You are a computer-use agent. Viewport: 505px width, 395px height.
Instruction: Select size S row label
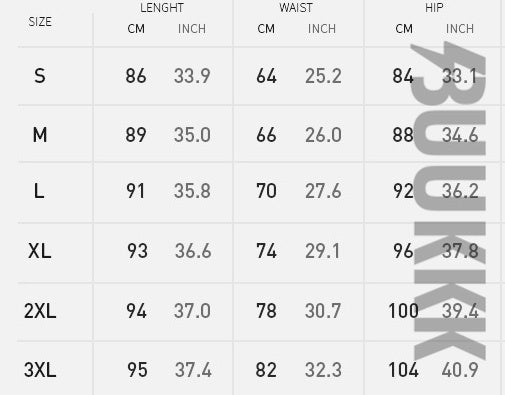(40, 76)
